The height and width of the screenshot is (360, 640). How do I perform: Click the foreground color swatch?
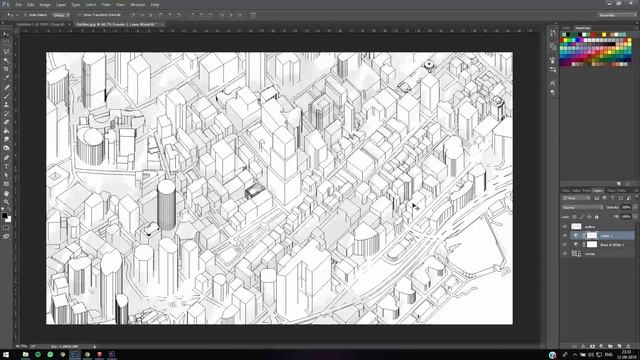(x=4, y=215)
